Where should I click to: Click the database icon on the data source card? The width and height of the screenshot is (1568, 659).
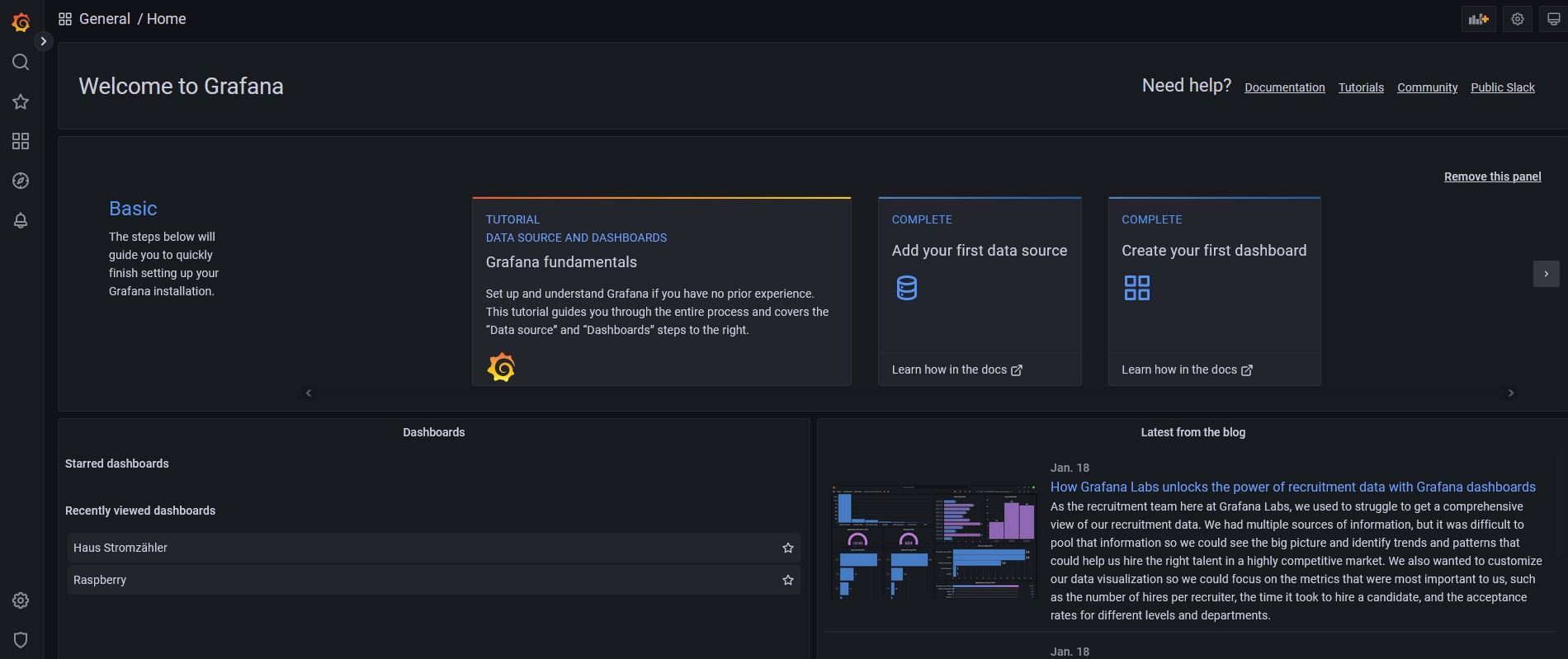pyautogui.click(x=906, y=288)
